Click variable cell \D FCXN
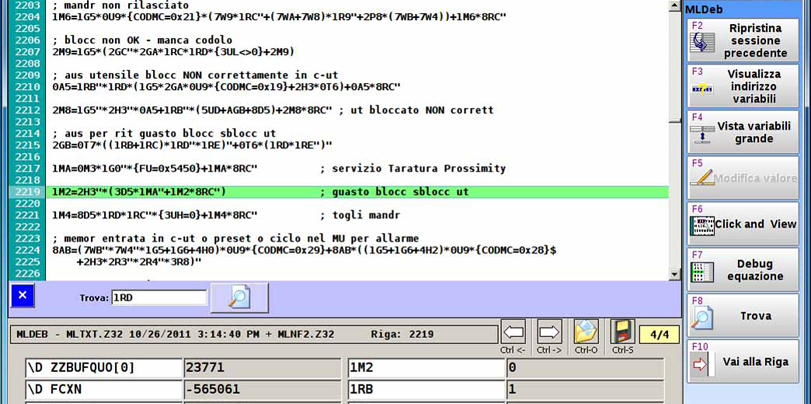The height and width of the screenshot is (404, 811). pyautogui.click(x=103, y=389)
